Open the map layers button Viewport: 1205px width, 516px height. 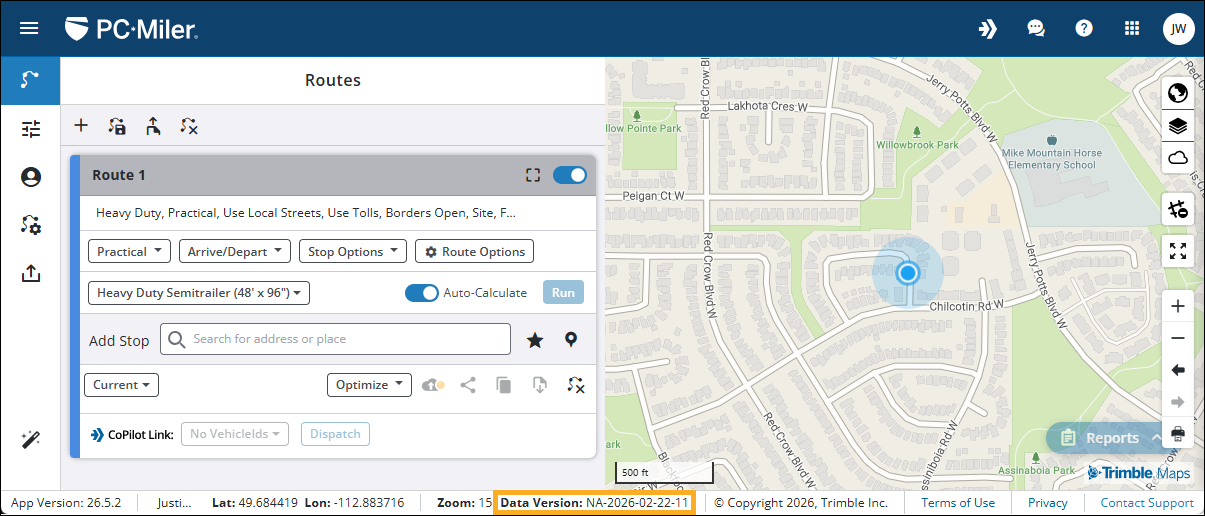[x=1177, y=126]
